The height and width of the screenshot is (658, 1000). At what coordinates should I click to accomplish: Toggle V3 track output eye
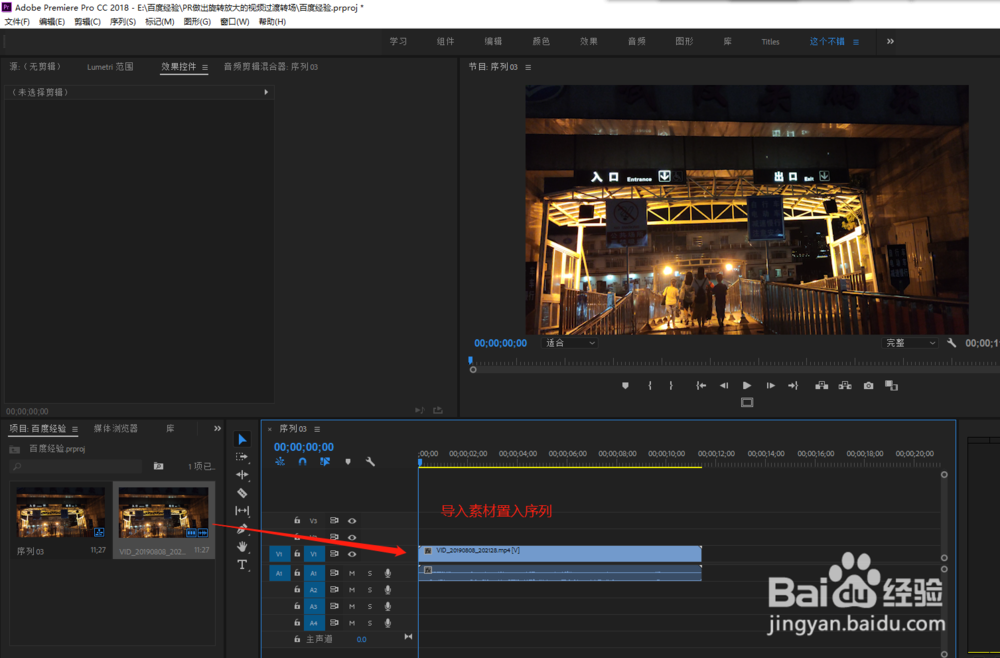point(352,521)
